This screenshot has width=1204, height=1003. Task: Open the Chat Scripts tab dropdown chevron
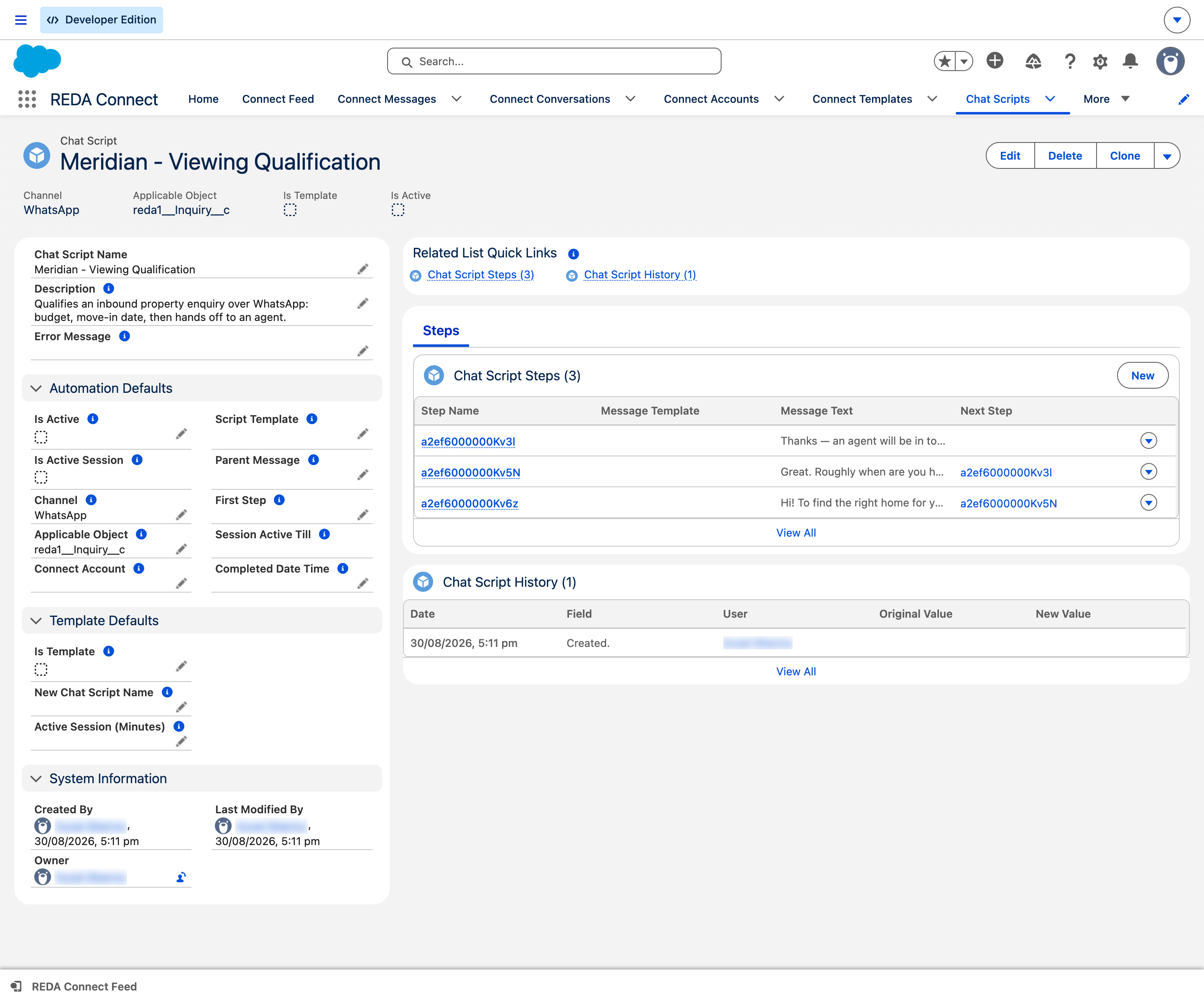(x=1050, y=99)
